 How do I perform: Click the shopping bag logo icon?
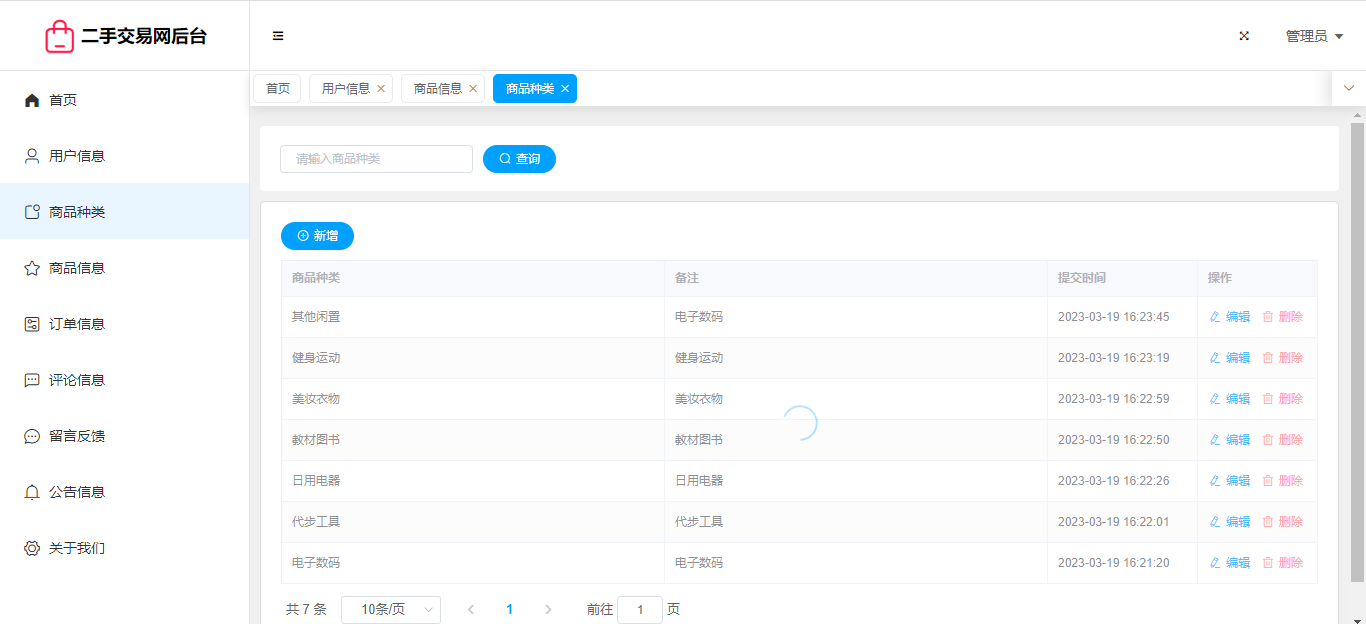[60, 36]
